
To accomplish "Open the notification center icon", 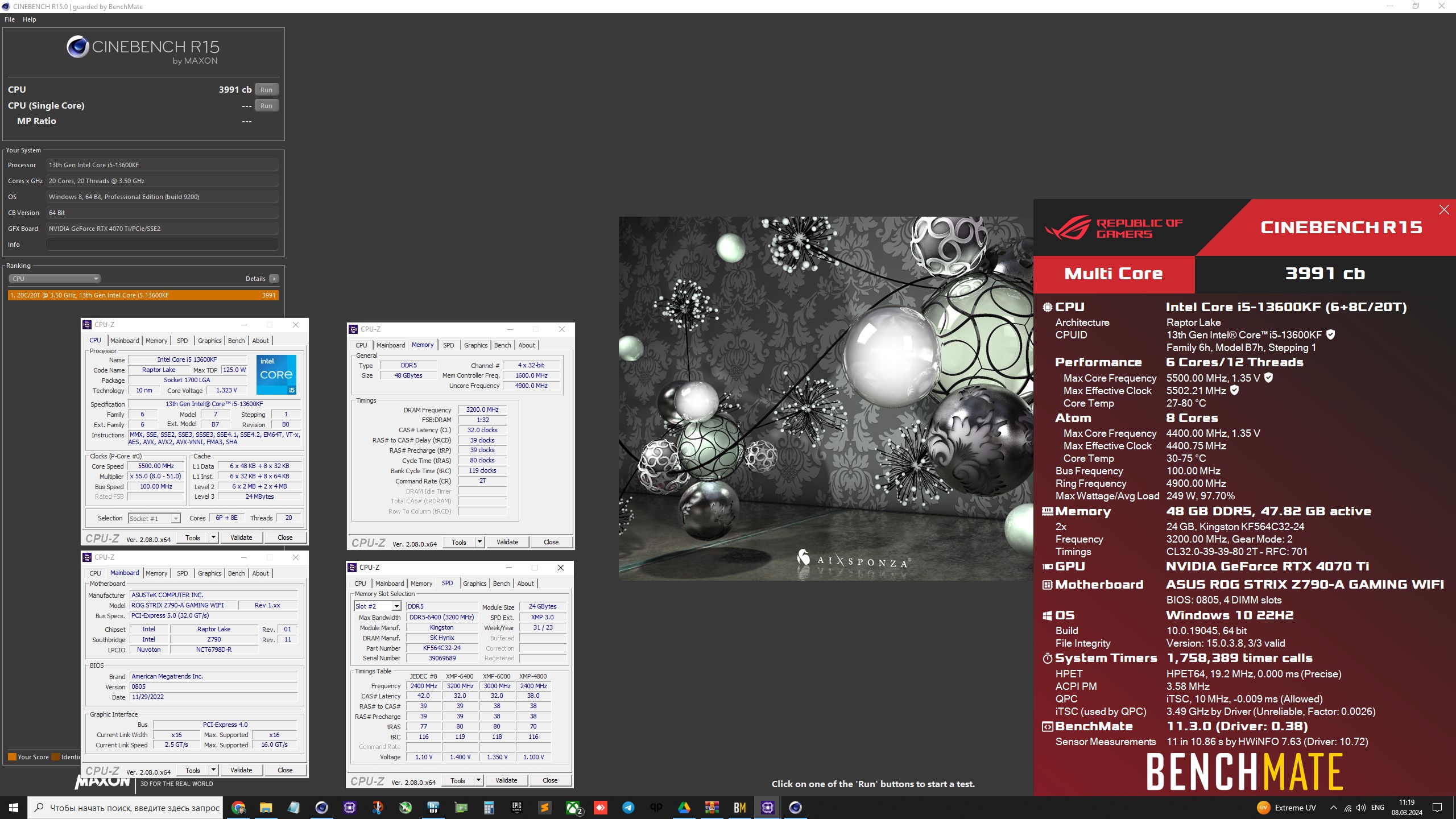I will click(x=1437, y=808).
